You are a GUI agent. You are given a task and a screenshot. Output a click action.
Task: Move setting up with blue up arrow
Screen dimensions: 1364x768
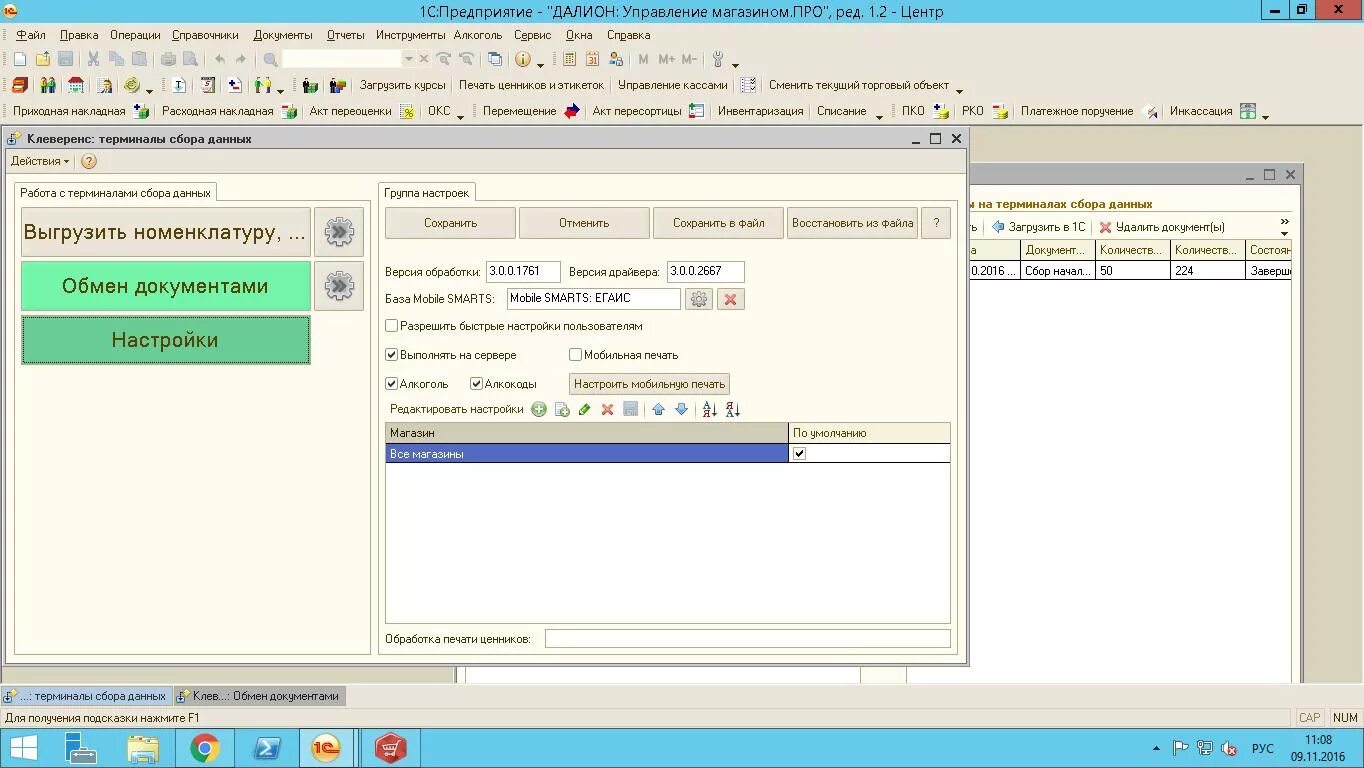pyautogui.click(x=658, y=409)
